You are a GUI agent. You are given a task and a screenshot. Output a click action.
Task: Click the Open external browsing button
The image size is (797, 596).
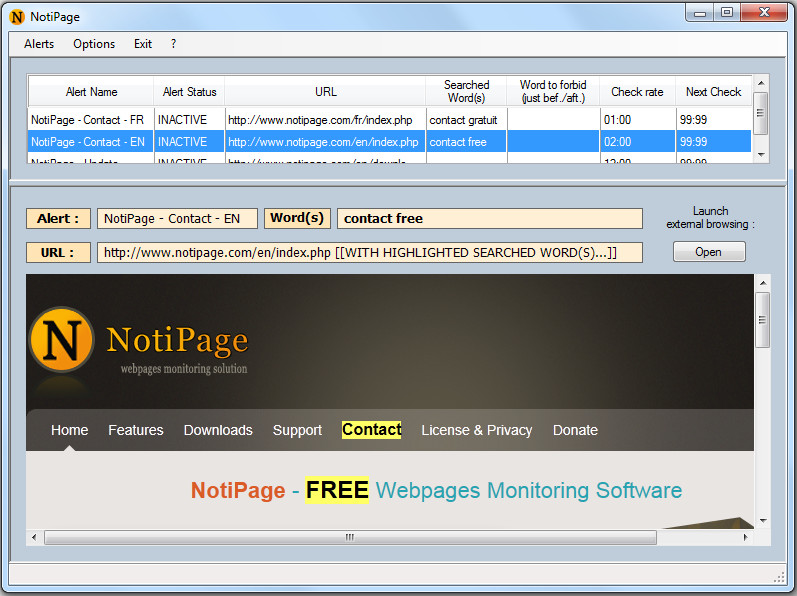coord(709,252)
